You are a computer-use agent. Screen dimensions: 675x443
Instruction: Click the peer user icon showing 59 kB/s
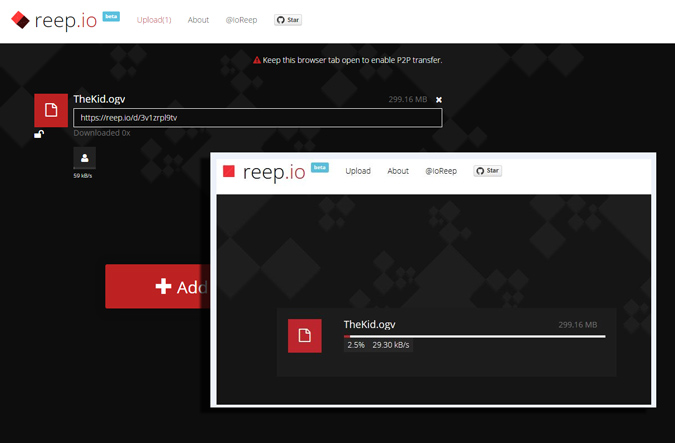pyautogui.click(x=84, y=158)
